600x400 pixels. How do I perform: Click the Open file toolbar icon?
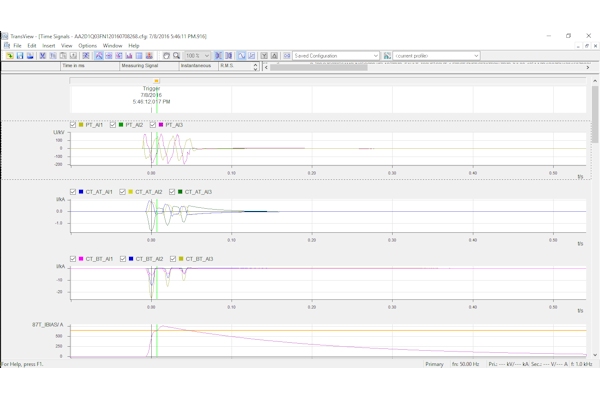pyautogui.click(x=10, y=56)
